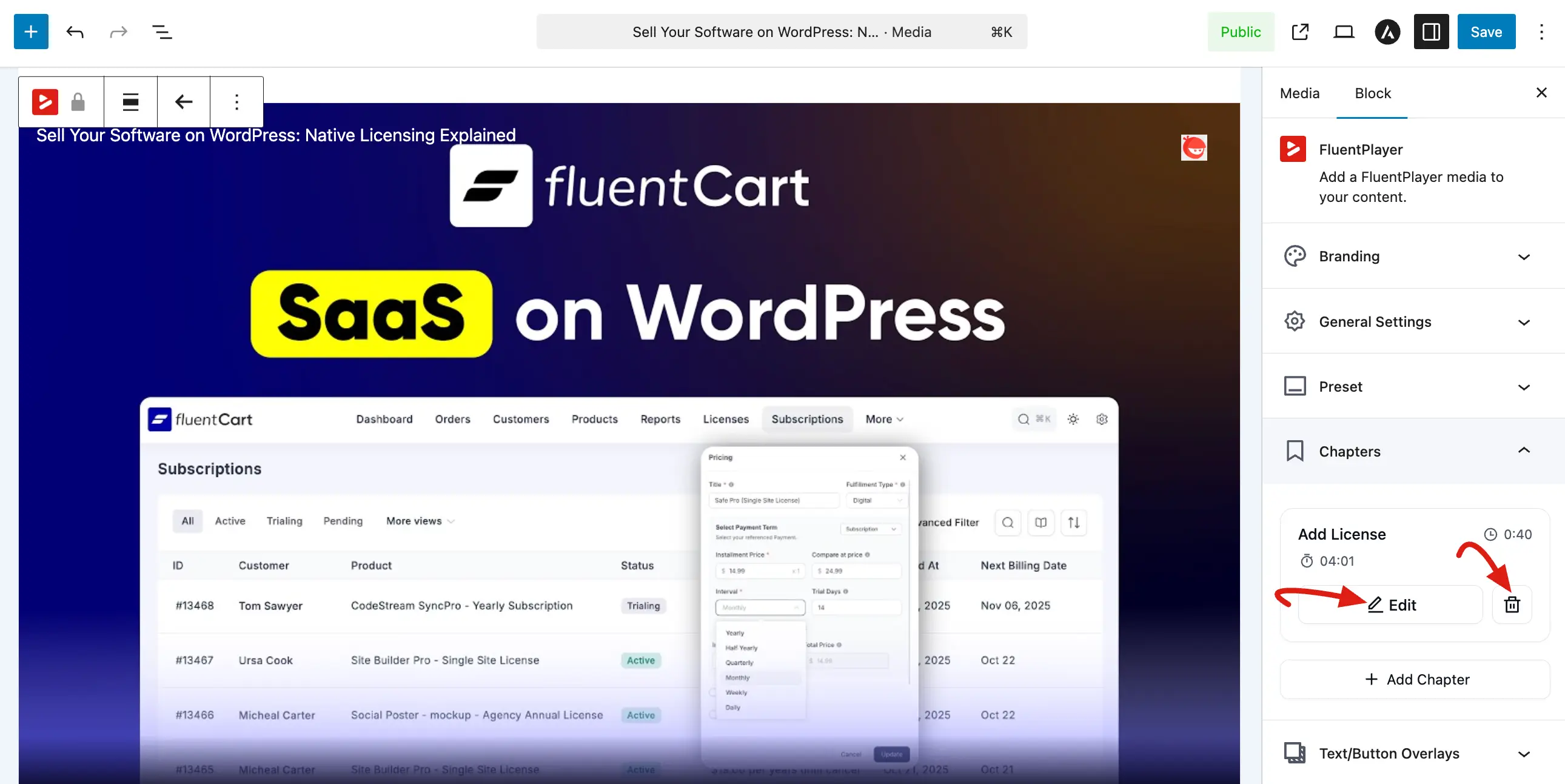Click the 04:01 chapter duration
Screen dimensions: 1565x784
pyautogui.click(x=1327, y=561)
